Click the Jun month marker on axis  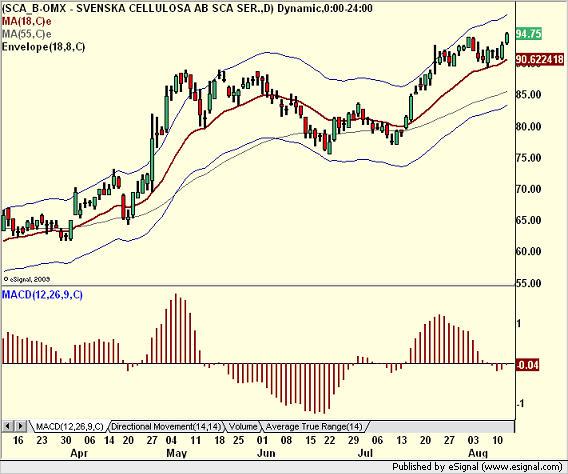[266, 453]
